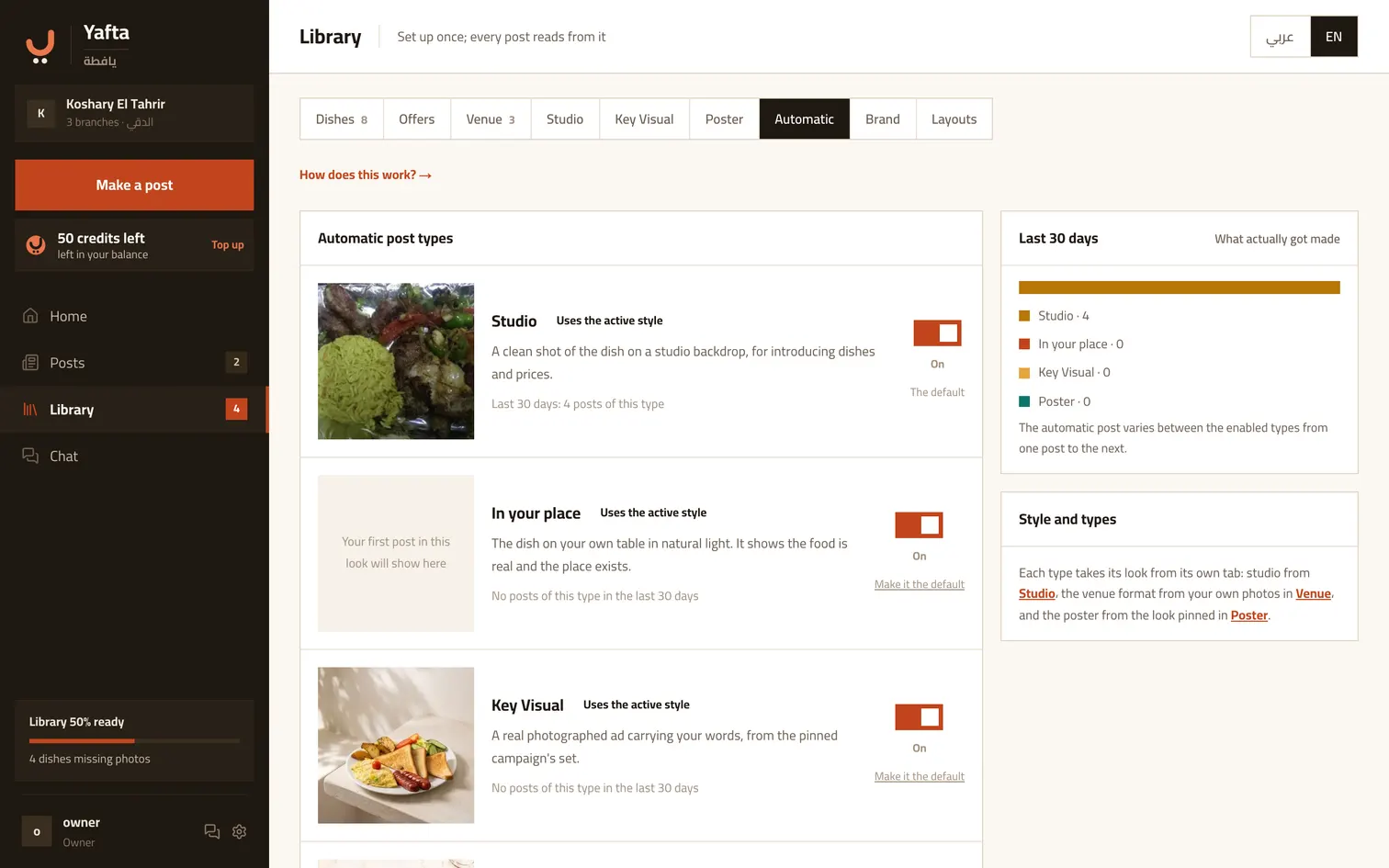Open the Key Visual breakfast plate thumbnail
The image size is (1389, 868).
click(x=396, y=745)
